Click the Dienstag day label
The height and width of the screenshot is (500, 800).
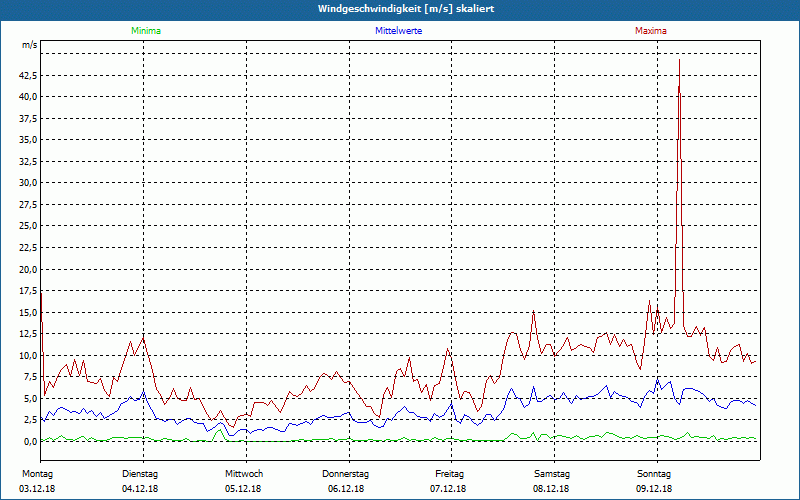point(140,474)
